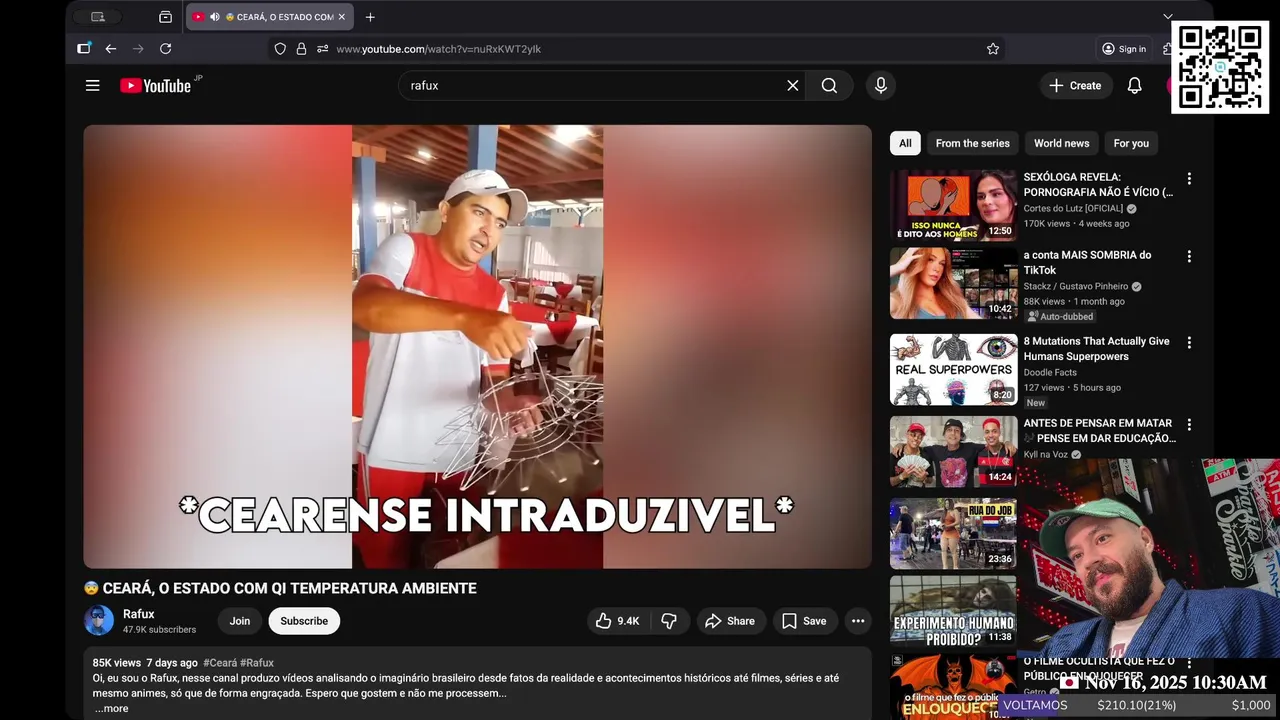The image size is (1280, 720).
Task: Click the 47.9K subscribers text
Action: click(x=159, y=630)
